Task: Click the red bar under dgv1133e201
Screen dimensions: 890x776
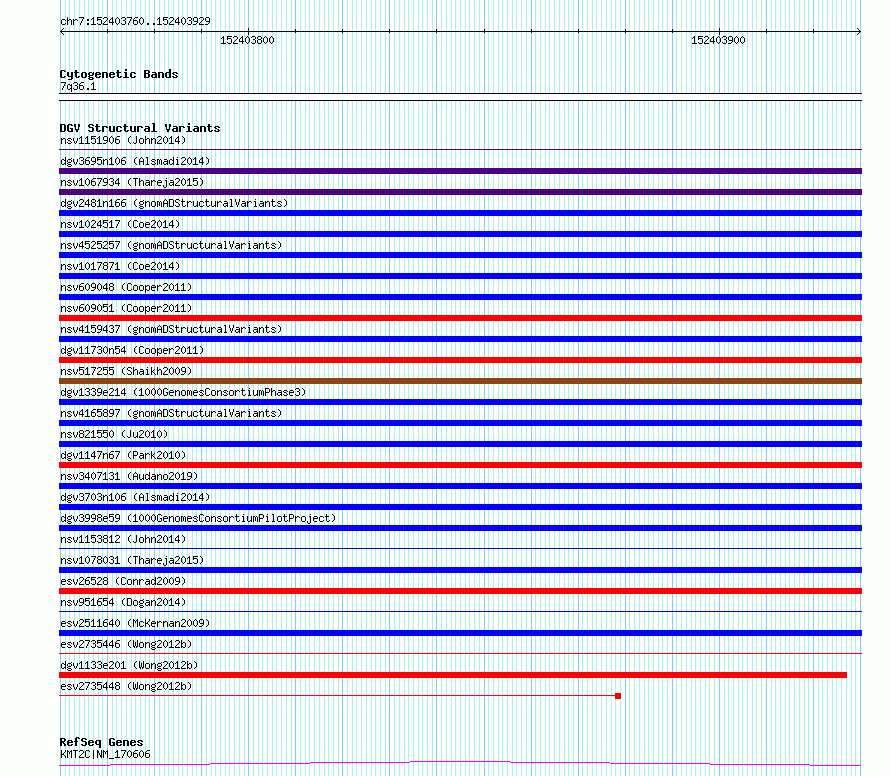Action: pyautogui.click(x=453, y=675)
